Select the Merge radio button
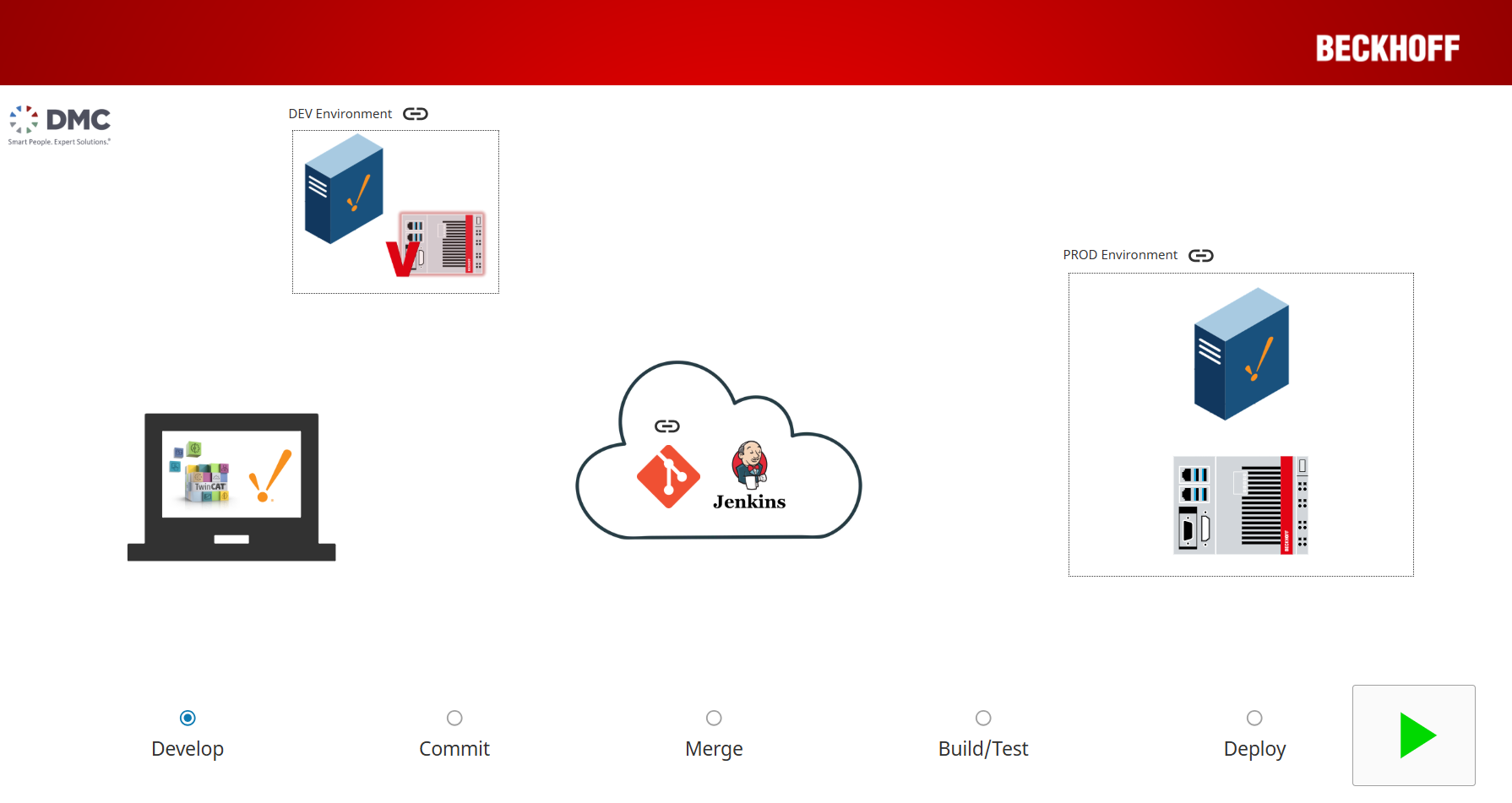This screenshot has width=1512, height=803. 714,718
